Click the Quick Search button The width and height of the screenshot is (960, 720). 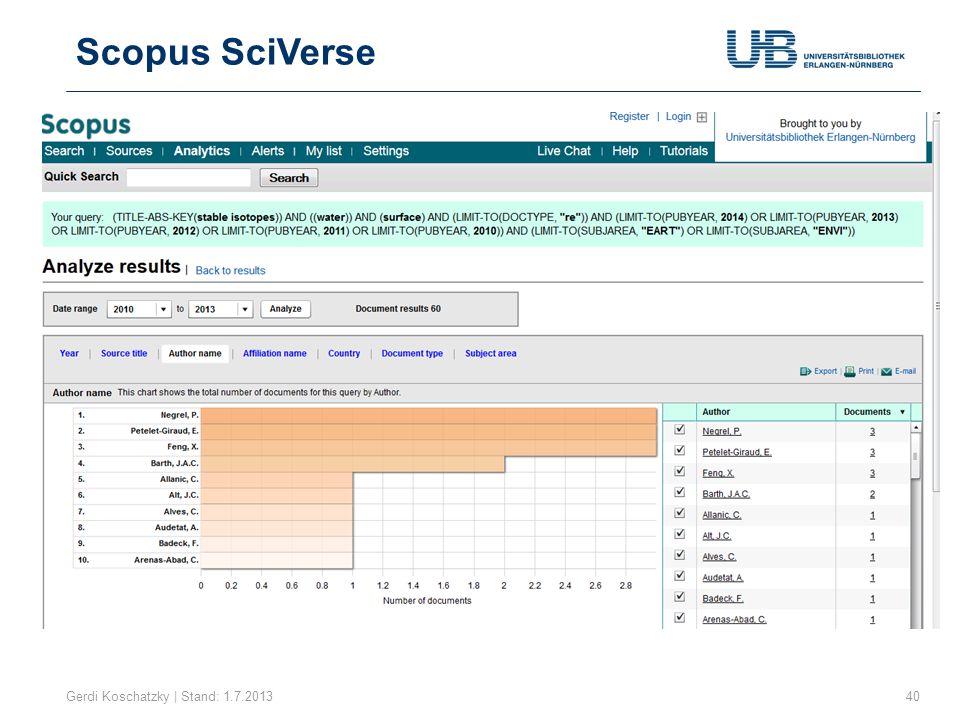coord(289,178)
